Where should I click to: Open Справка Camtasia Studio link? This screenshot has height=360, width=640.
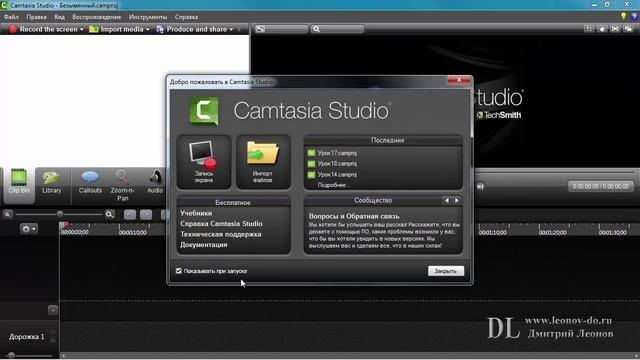point(221,224)
